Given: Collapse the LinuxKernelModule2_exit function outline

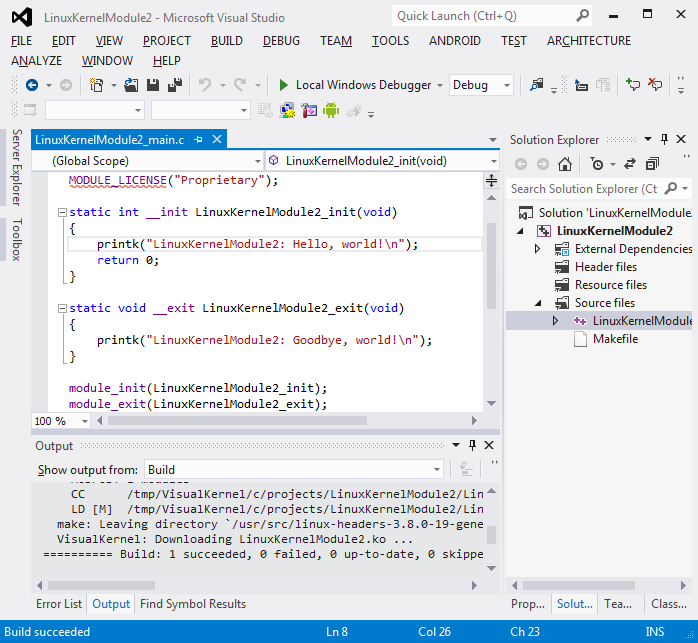Looking at the screenshot, I should pos(62,308).
